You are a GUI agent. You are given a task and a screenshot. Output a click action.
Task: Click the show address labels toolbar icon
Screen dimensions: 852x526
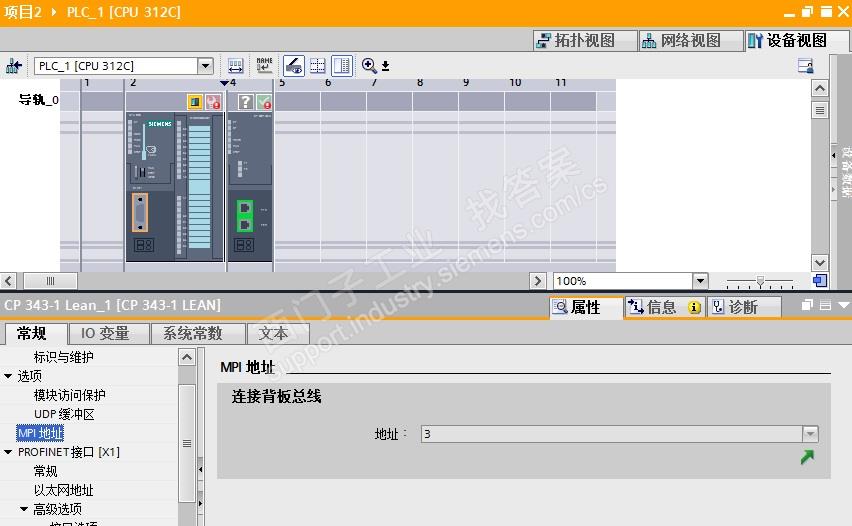click(x=235, y=66)
